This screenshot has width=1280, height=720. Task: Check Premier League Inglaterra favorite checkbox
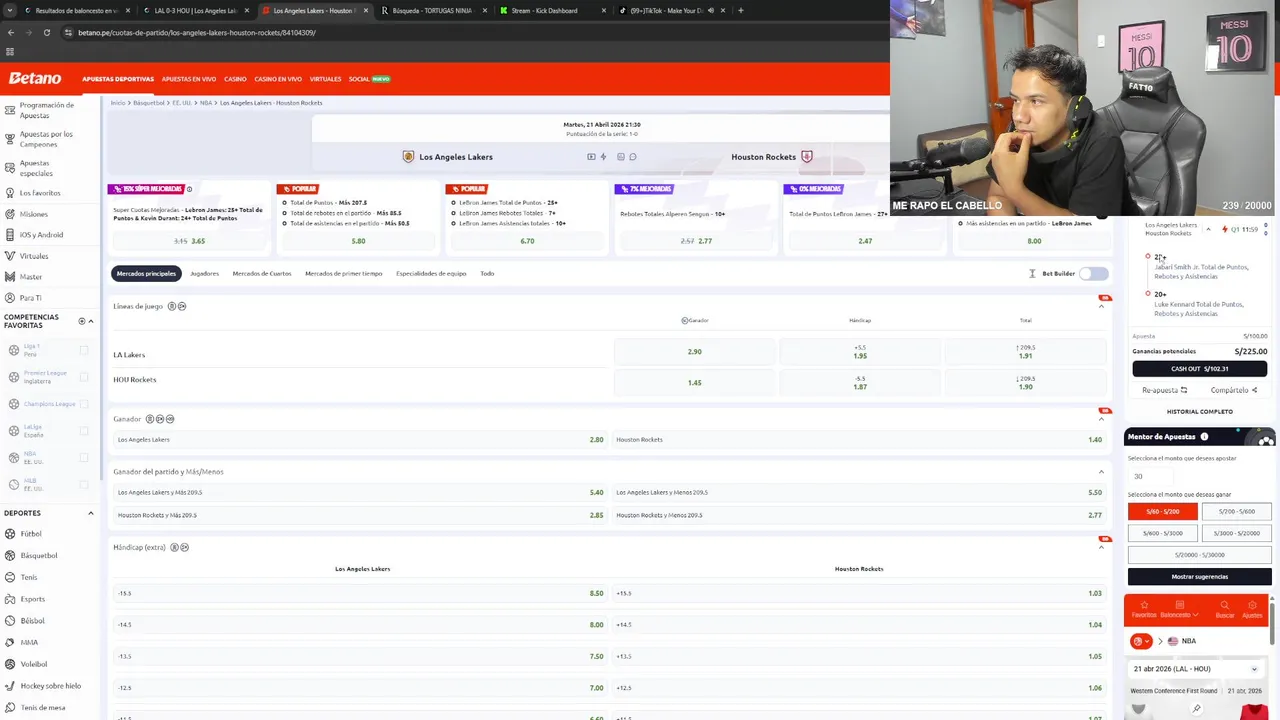84,377
